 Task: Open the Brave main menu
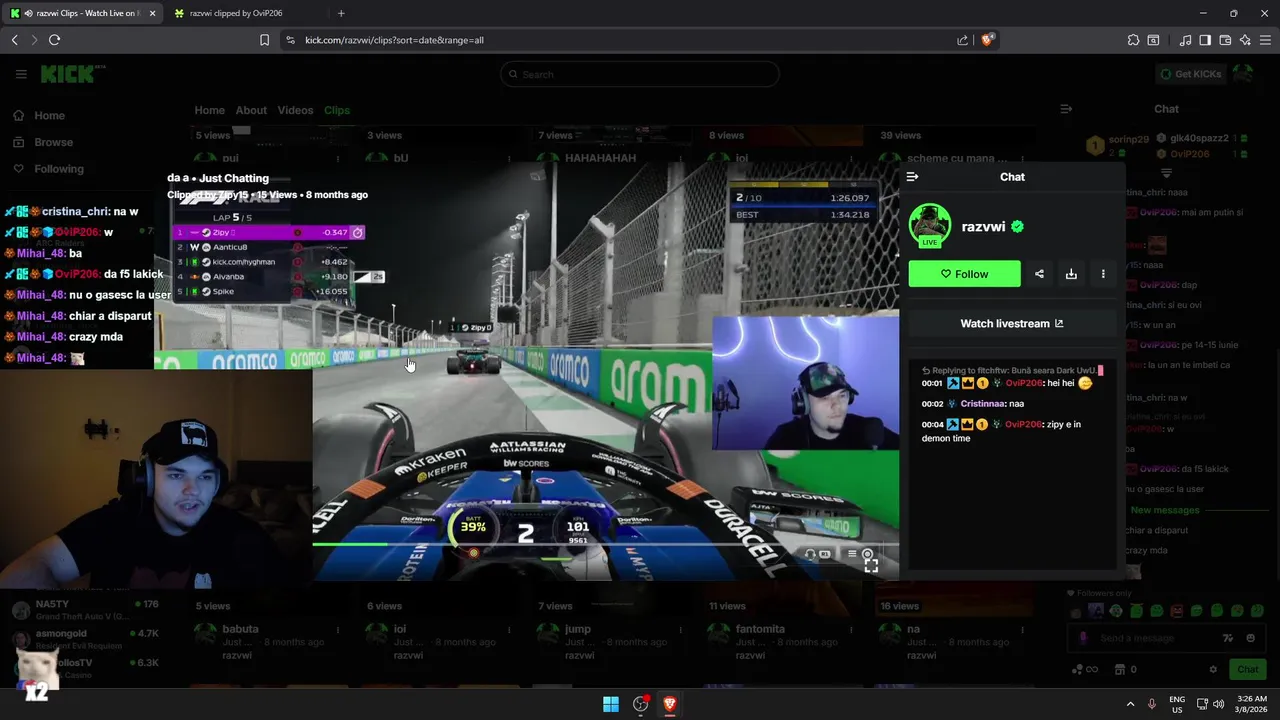click(x=1265, y=40)
